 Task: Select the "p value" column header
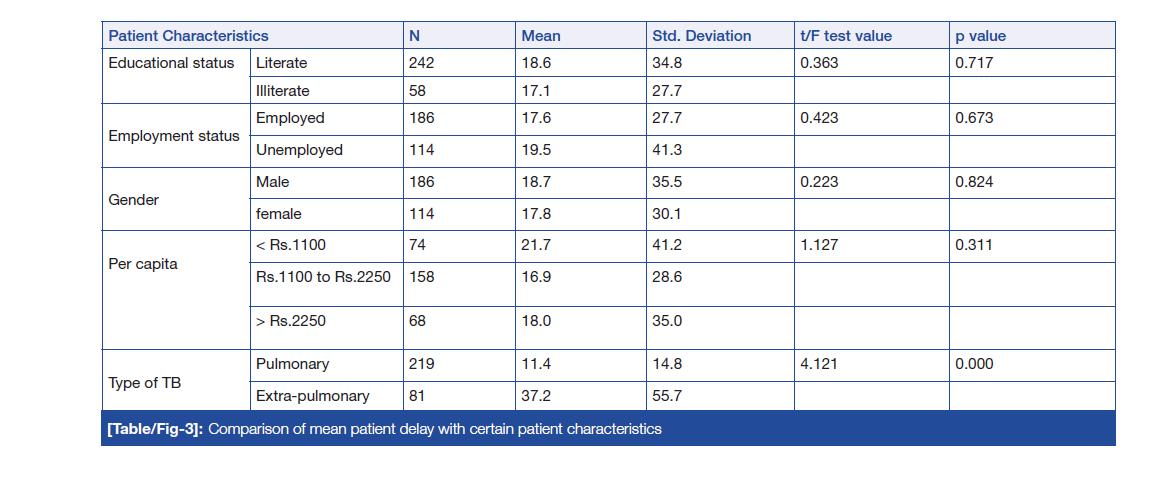981,36
